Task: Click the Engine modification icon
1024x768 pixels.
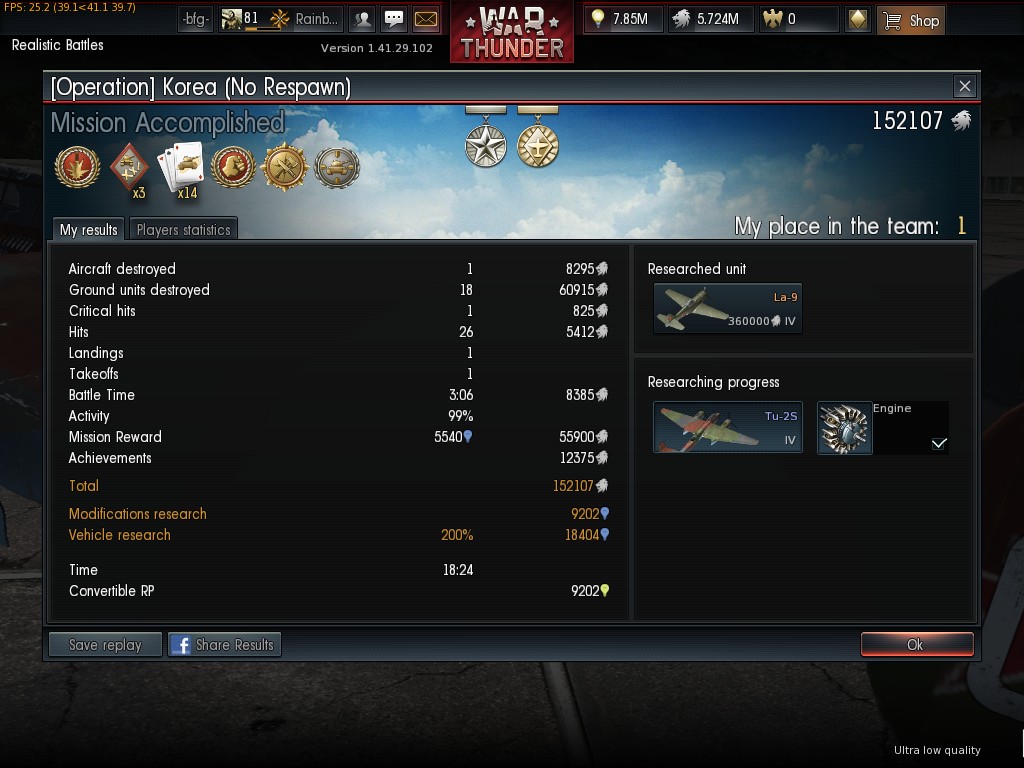Action: pos(844,428)
